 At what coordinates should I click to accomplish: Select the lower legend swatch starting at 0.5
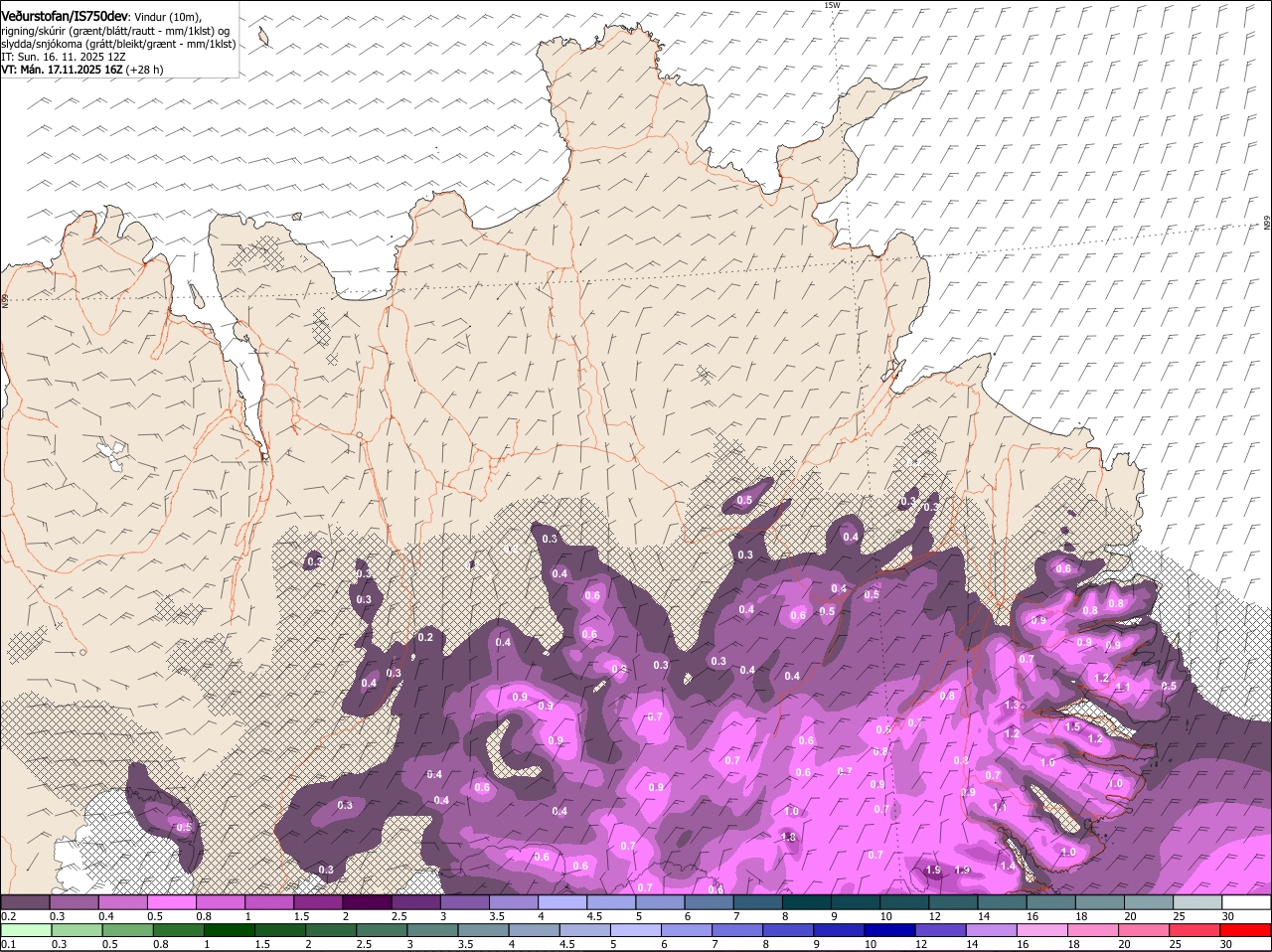pyautogui.click(x=127, y=930)
